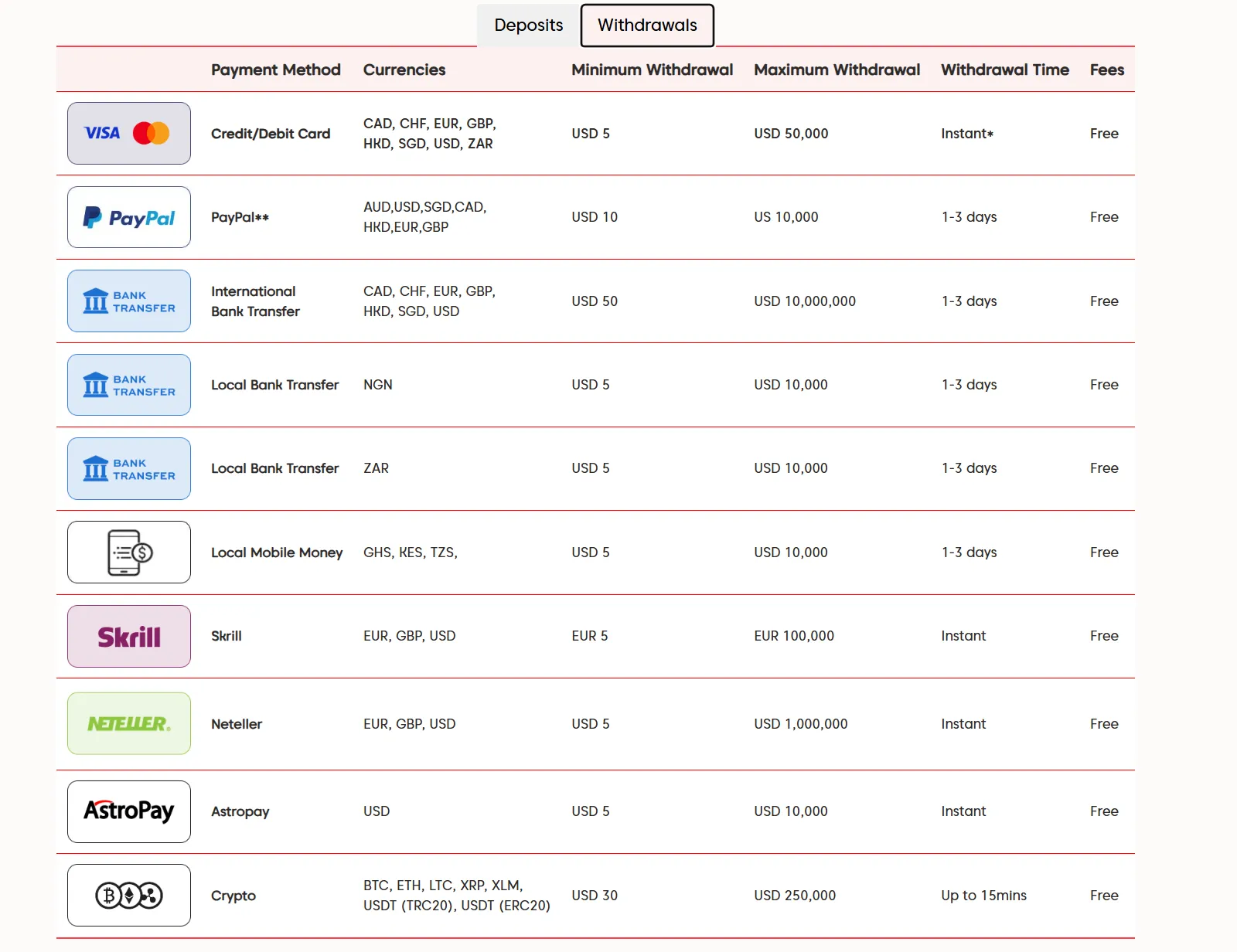Click the Free fee in the Crypto row
Viewport: 1237px width, 952px height.
(x=1104, y=896)
